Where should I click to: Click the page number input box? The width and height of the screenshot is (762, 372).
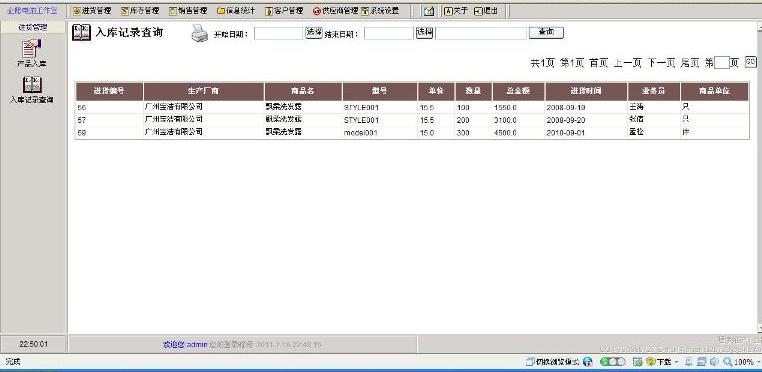click(722, 63)
